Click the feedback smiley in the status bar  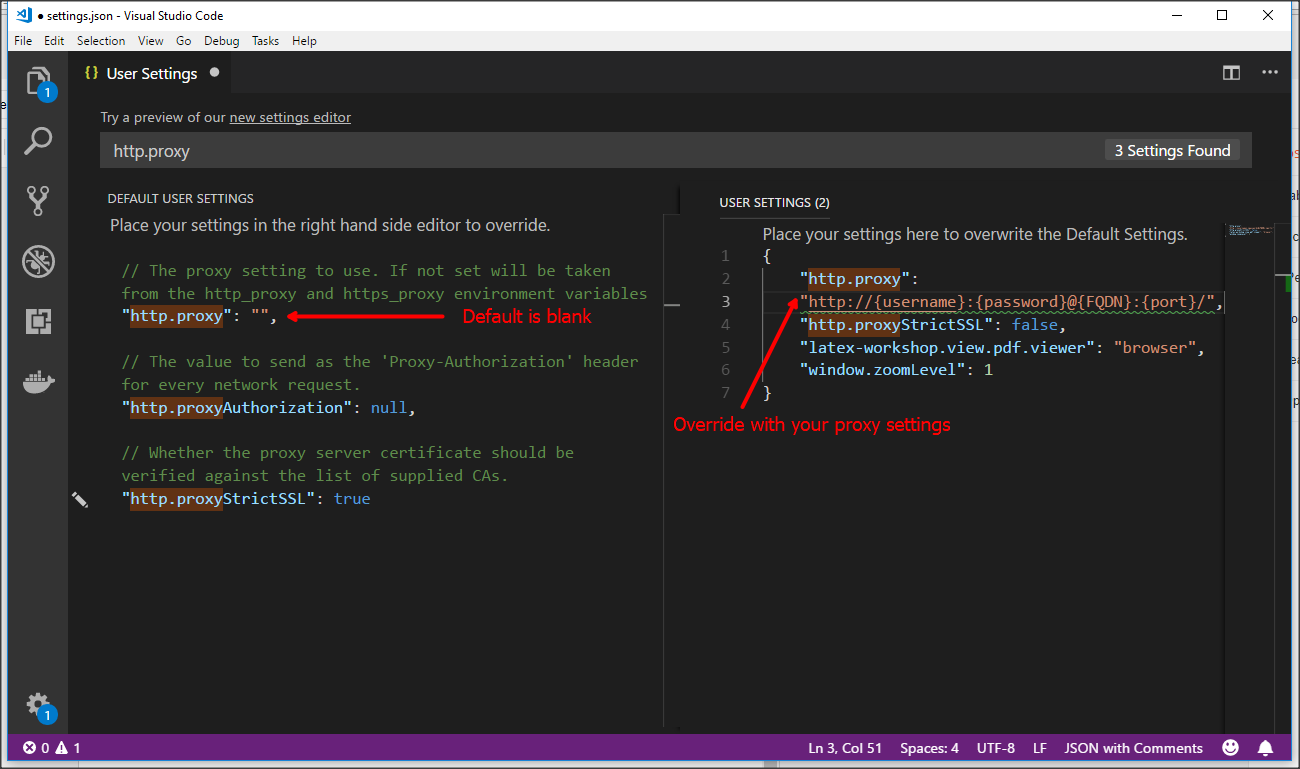coord(1229,748)
